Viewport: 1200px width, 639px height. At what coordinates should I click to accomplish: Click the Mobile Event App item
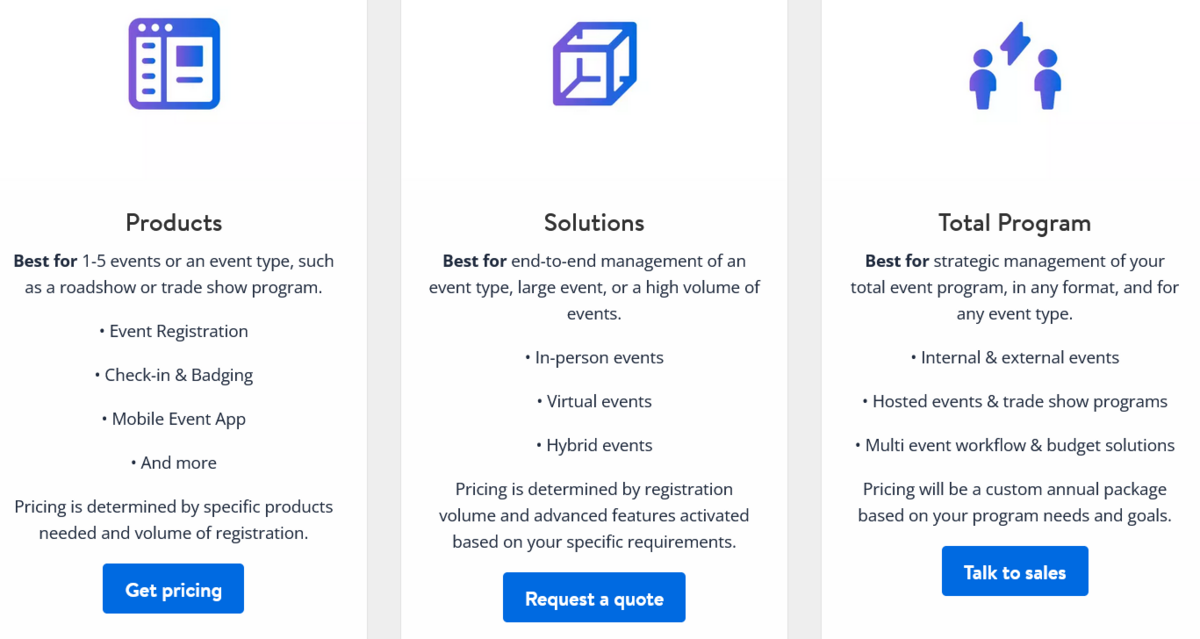[x=174, y=419]
